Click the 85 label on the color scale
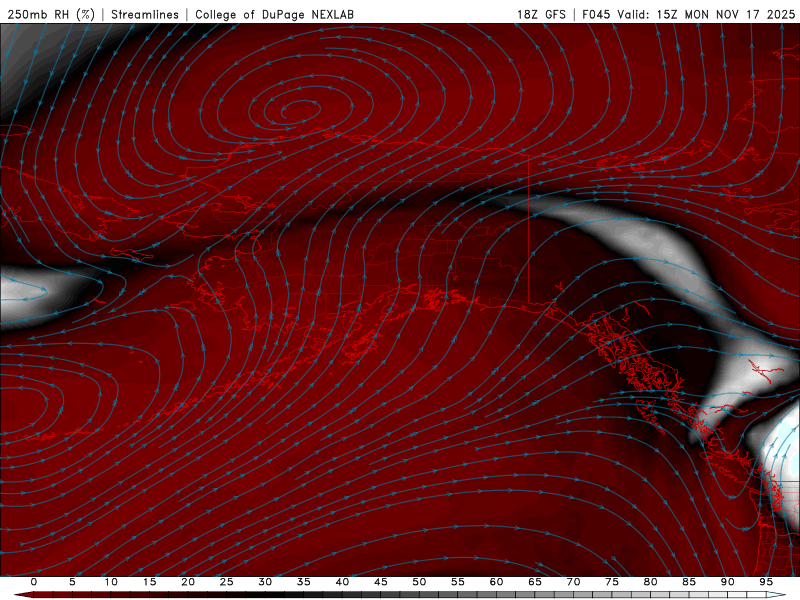This screenshot has height=600, width=800. (689, 582)
